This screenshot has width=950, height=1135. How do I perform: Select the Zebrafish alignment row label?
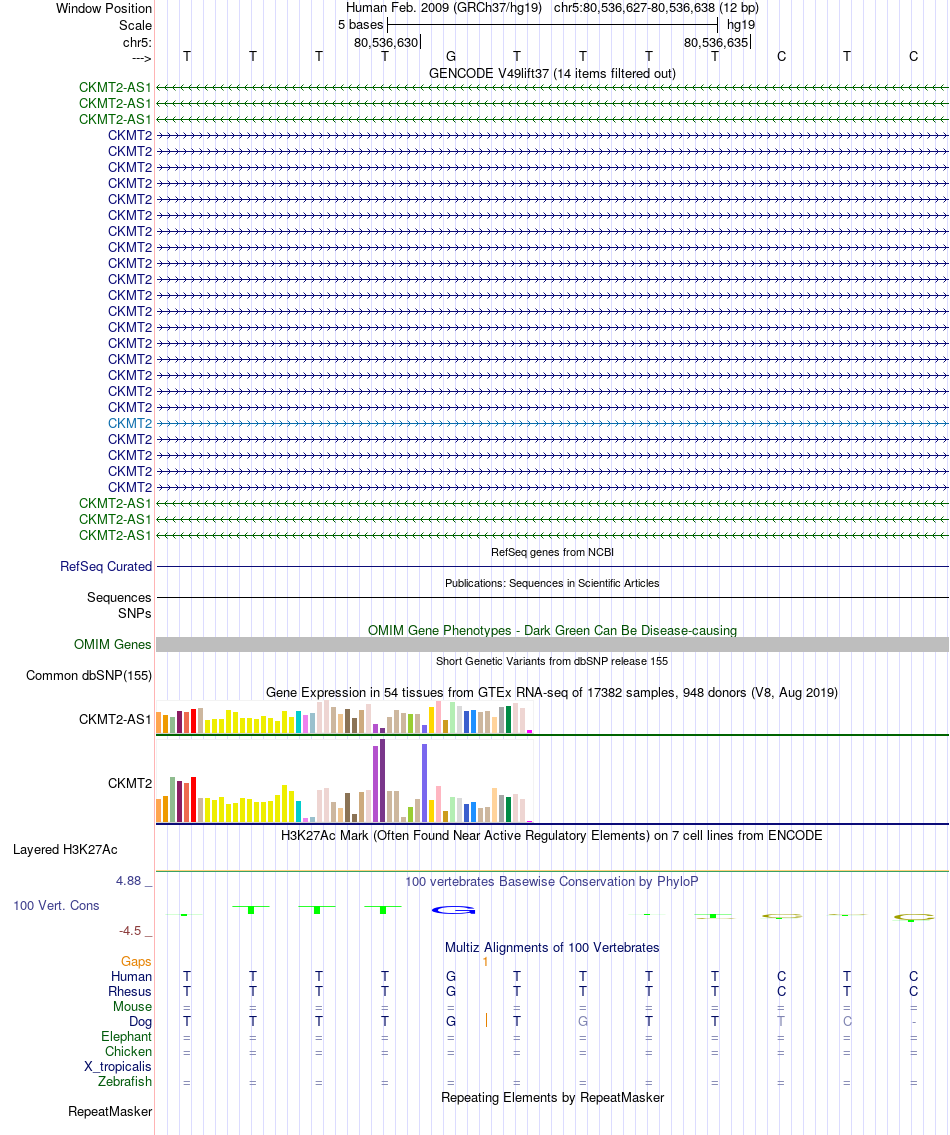[125, 1082]
